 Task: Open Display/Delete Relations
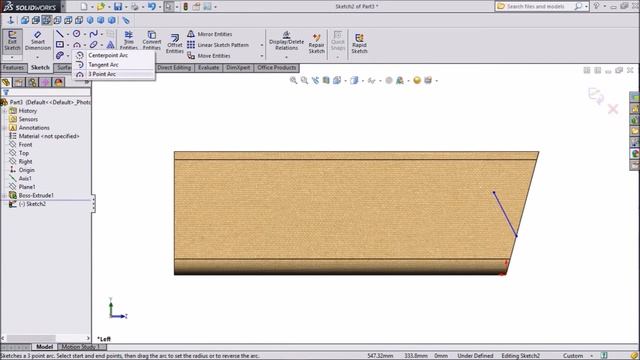click(x=287, y=41)
